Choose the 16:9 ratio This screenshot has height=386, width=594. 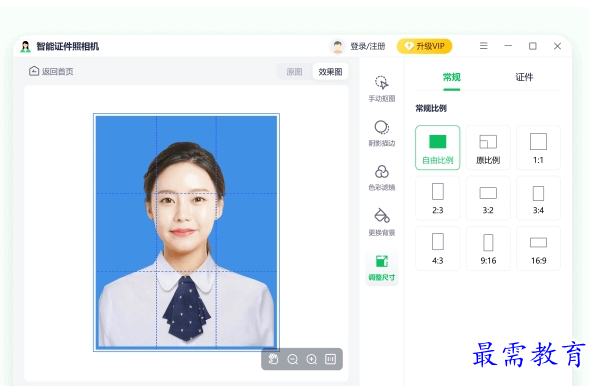tap(538, 248)
